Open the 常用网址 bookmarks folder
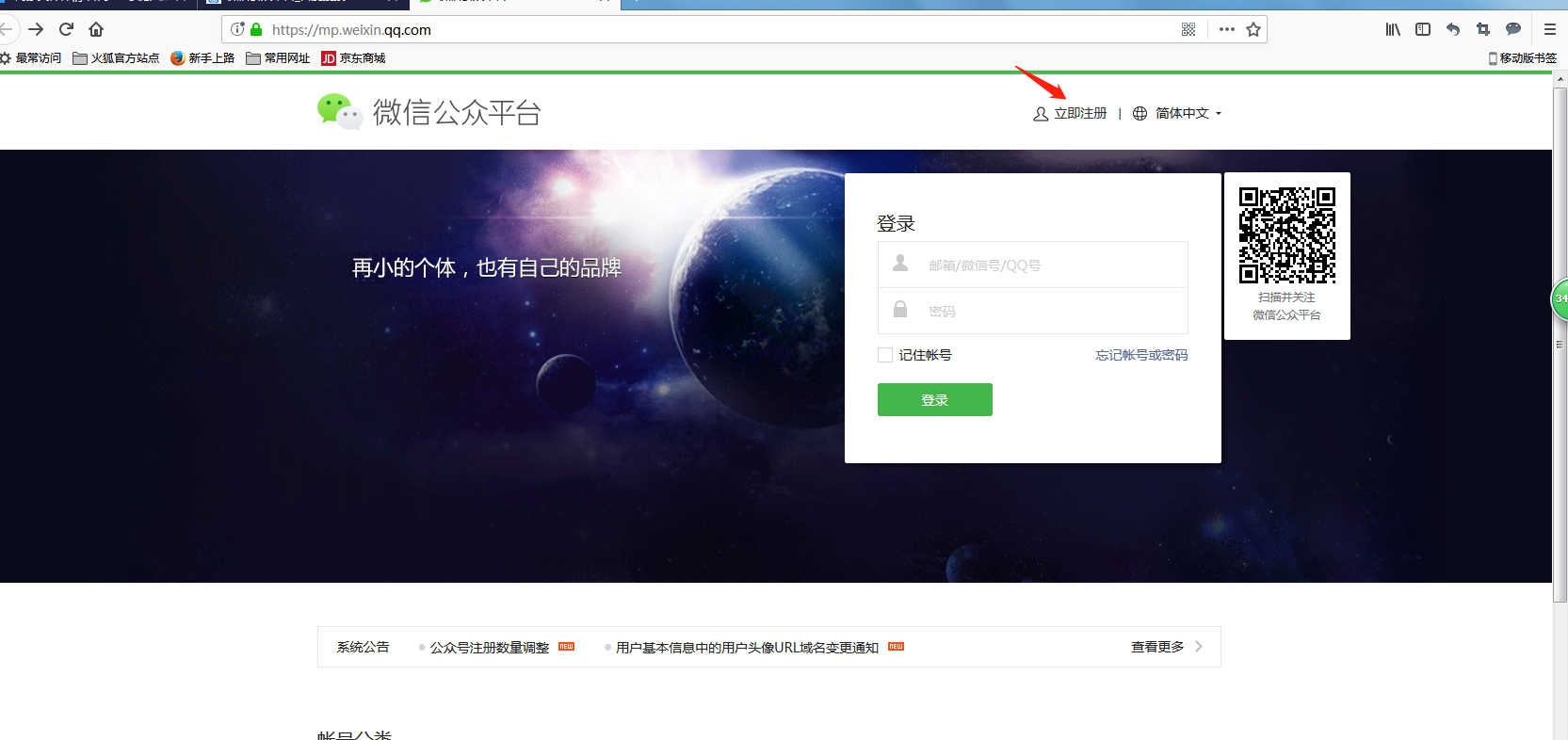The height and width of the screenshot is (740, 1568). [x=278, y=58]
